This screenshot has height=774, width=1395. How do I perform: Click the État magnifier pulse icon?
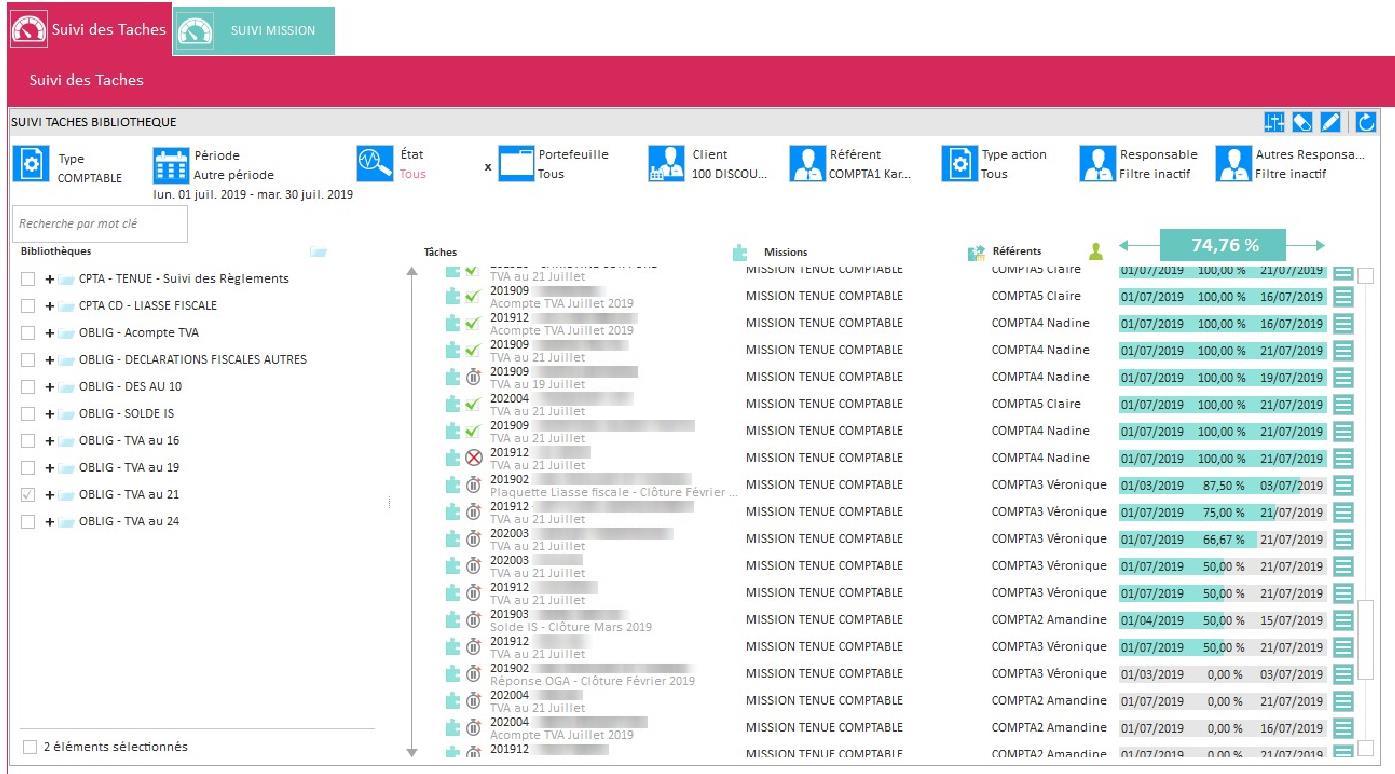(x=374, y=164)
